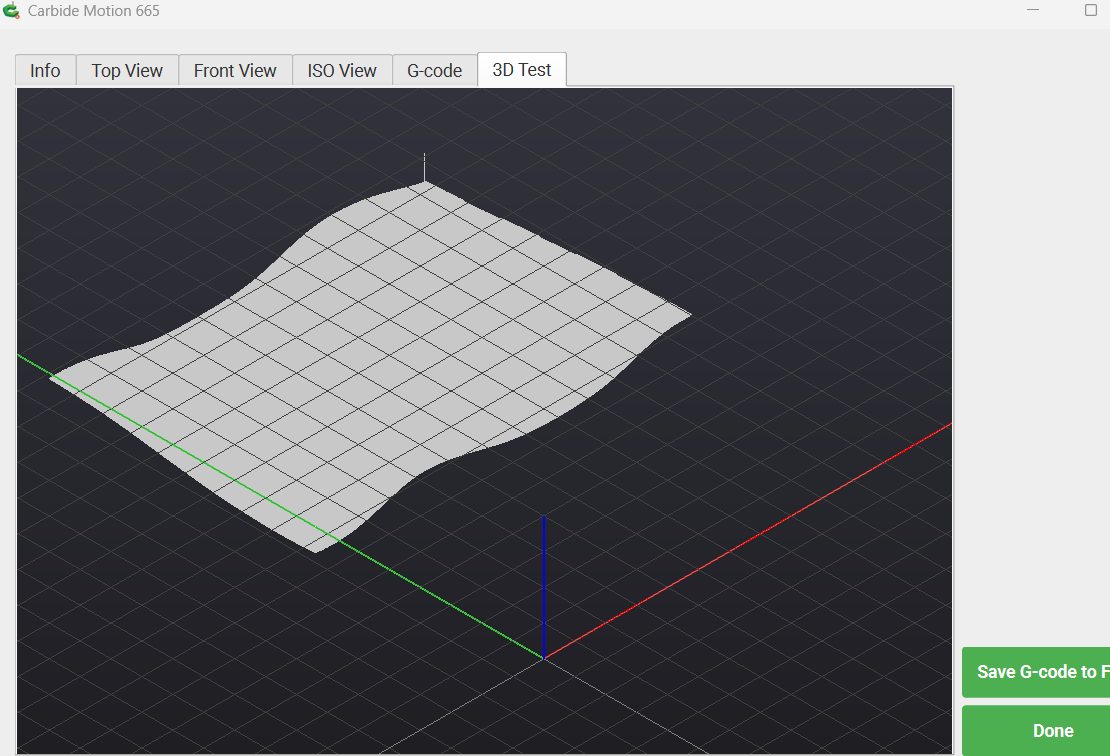Minimize the Carbide Motion window

1033,11
